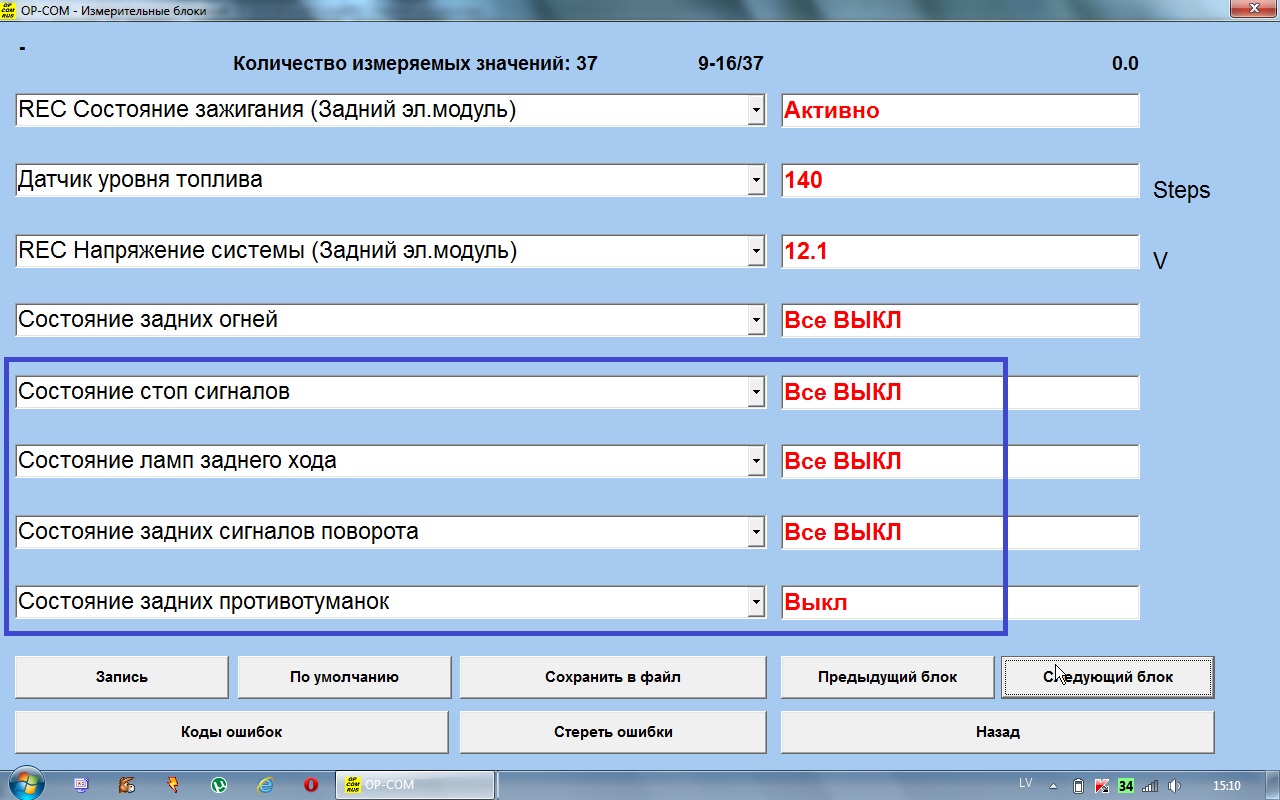Open the 'Датчик уровня топлива' dropdown
Image resolution: width=1280 pixels, height=800 pixels.
(756, 181)
